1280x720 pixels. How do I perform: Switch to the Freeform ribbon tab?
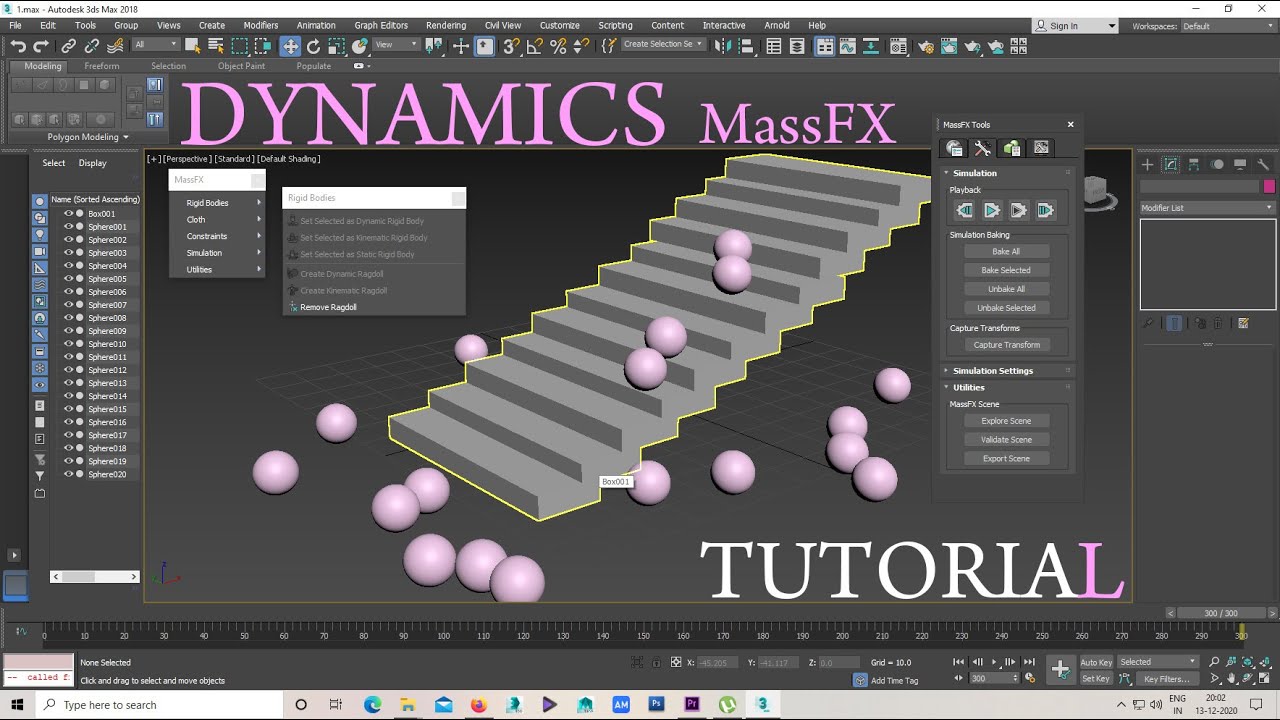[102, 66]
